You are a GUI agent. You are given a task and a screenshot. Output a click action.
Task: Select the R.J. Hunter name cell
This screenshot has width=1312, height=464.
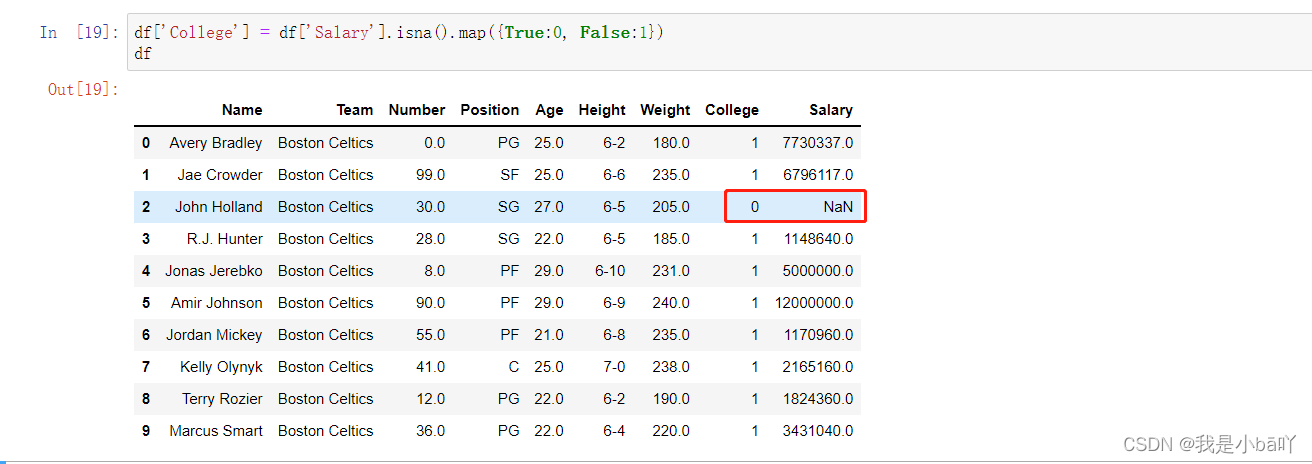[224, 239]
